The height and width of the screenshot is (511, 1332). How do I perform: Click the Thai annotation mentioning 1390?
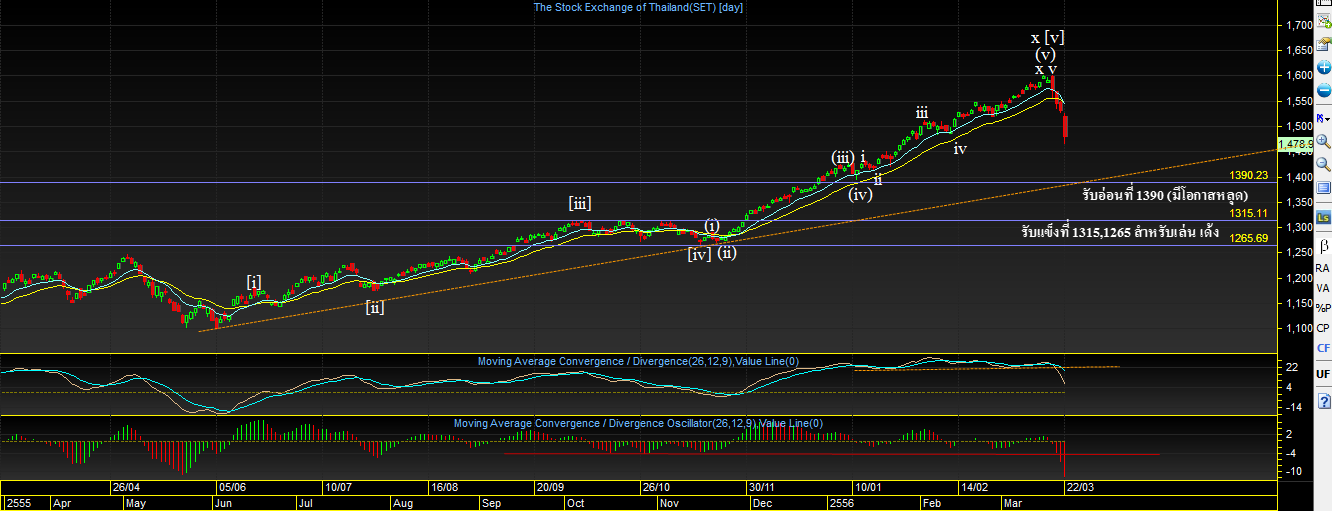[x=1164, y=196]
